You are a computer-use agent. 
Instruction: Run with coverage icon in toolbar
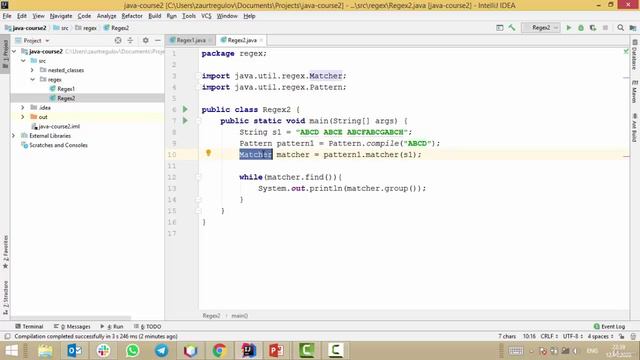coord(593,28)
